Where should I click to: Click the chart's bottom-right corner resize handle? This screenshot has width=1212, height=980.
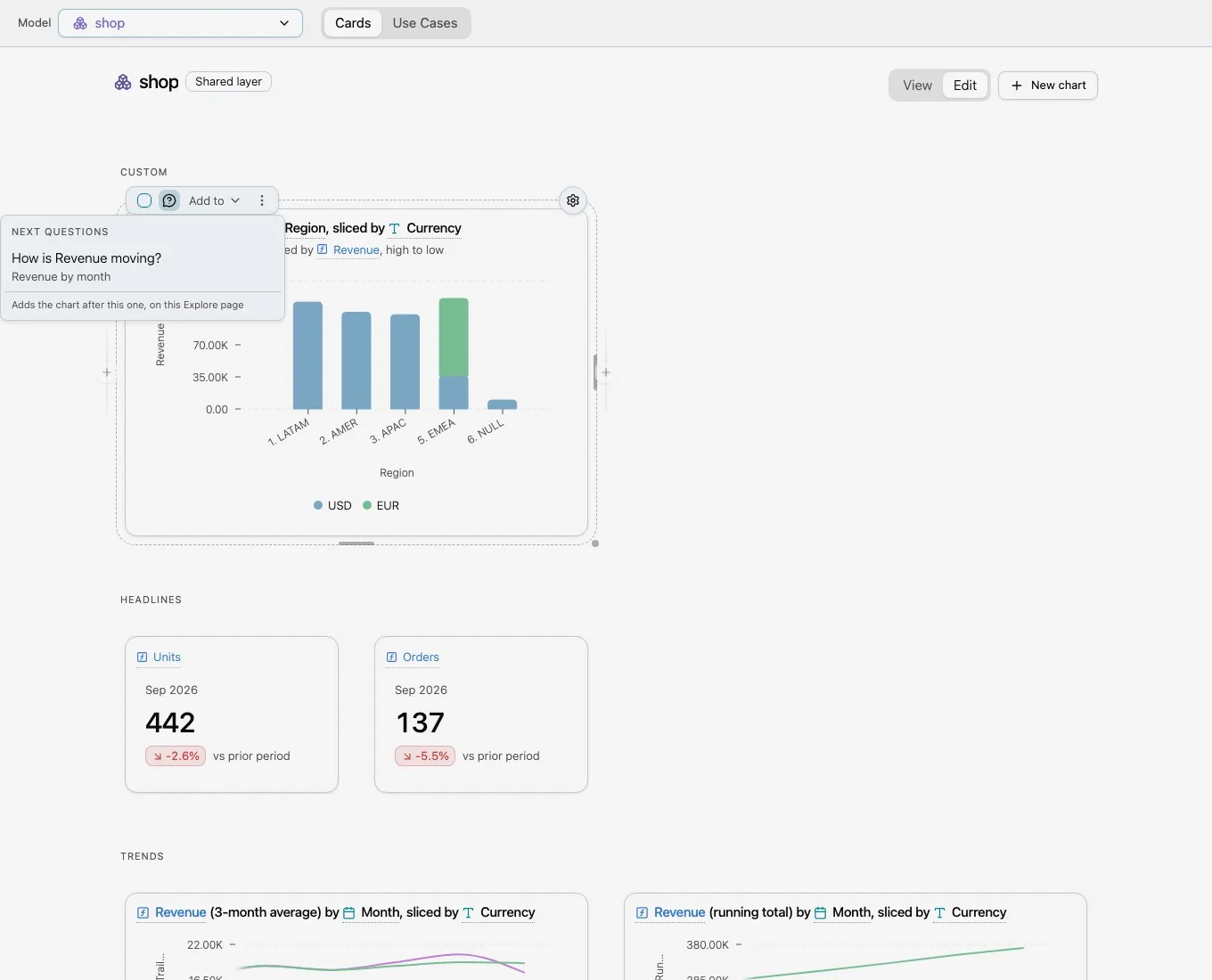click(x=595, y=543)
